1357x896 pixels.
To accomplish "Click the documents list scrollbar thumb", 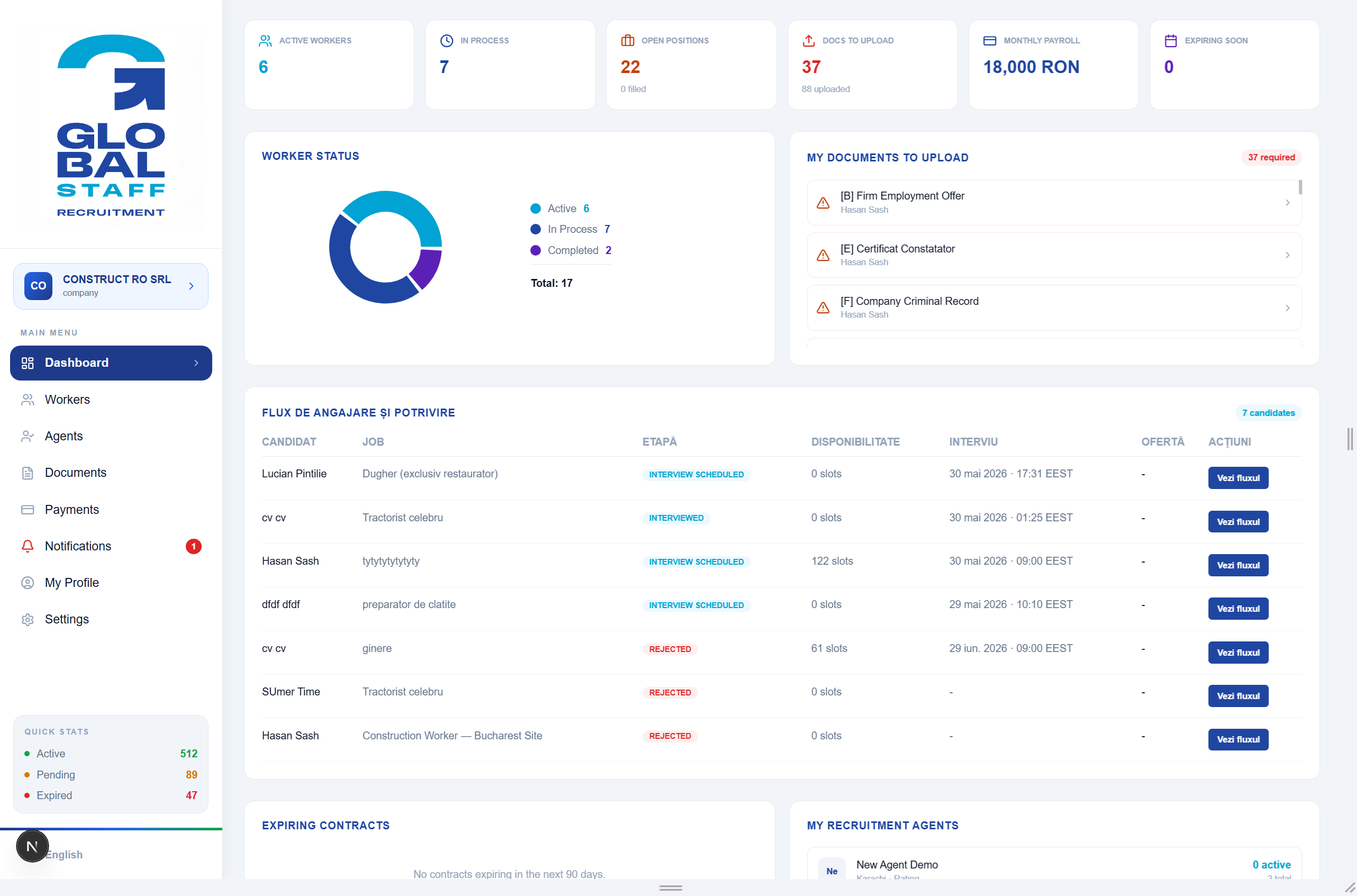I will pyautogui.click(x=1300, y=187).
